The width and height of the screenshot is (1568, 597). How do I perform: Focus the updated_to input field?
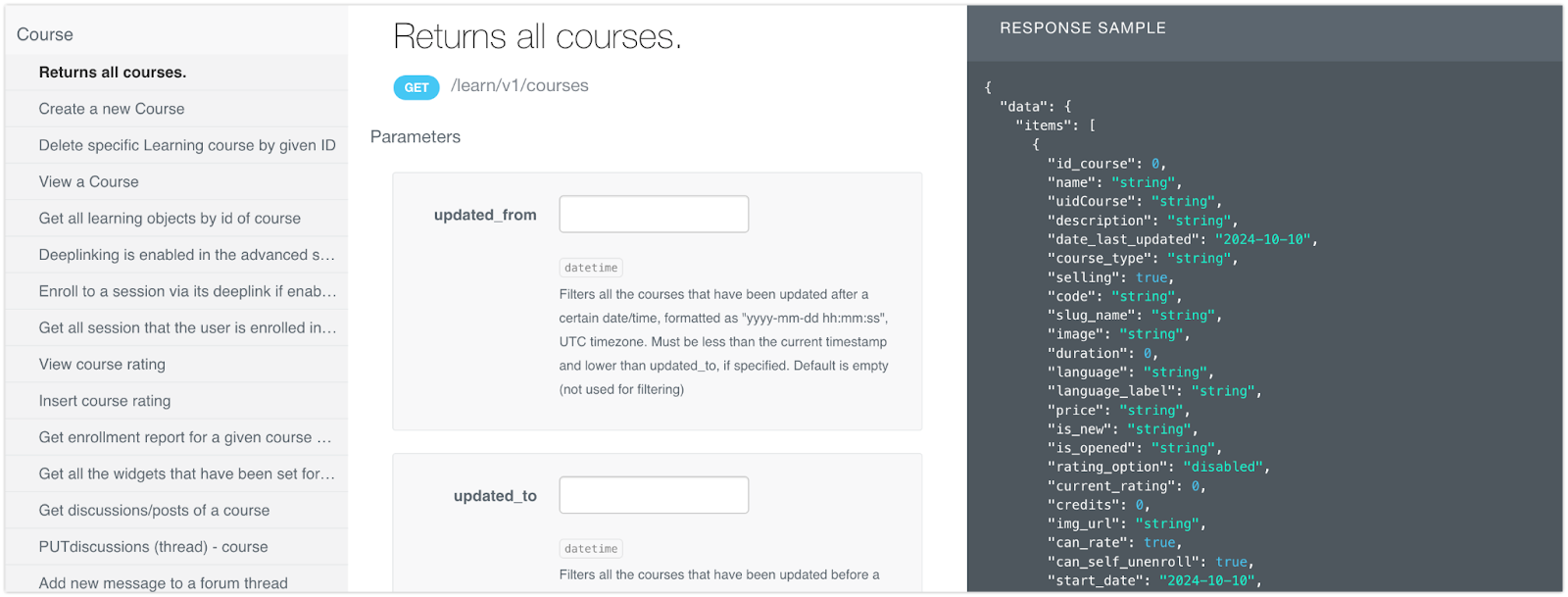(x=654, y=495)
